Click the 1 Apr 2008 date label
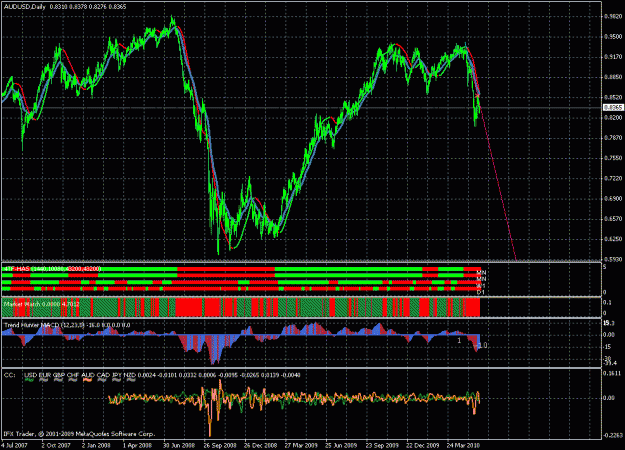This screenshot has height=450, width=625. point(137,445)
